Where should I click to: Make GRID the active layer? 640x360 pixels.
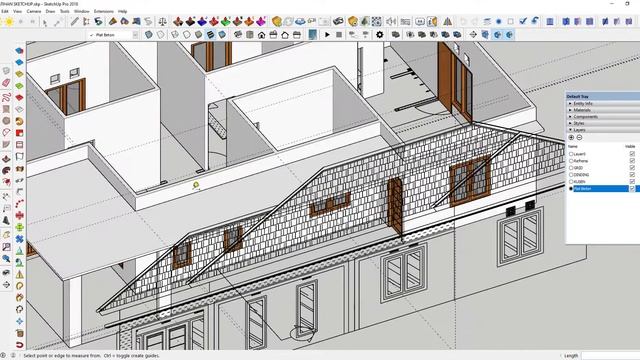tap(571, 168)
